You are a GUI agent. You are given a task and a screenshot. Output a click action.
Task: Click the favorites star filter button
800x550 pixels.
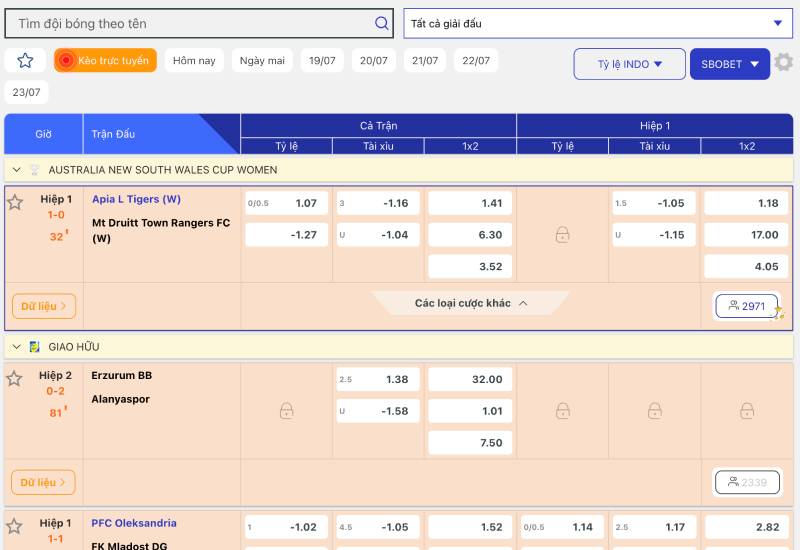point(25,61)
